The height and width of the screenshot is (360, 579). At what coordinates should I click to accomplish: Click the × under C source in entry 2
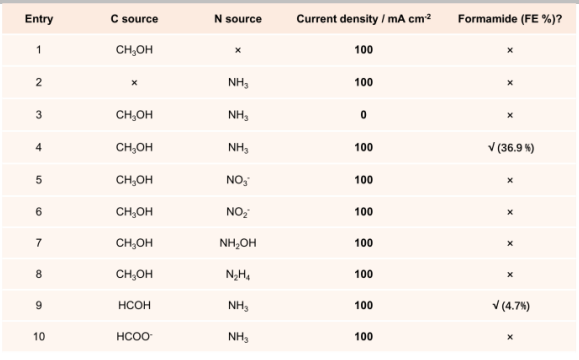[134, 83]
